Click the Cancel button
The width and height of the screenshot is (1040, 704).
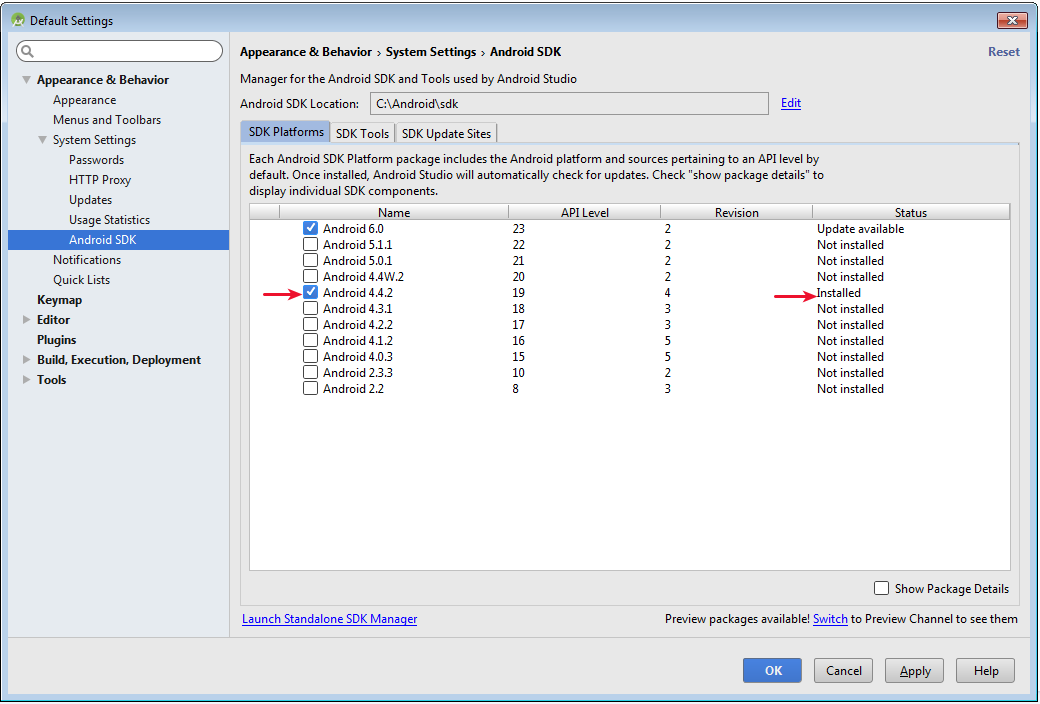(x=844, y=671)
